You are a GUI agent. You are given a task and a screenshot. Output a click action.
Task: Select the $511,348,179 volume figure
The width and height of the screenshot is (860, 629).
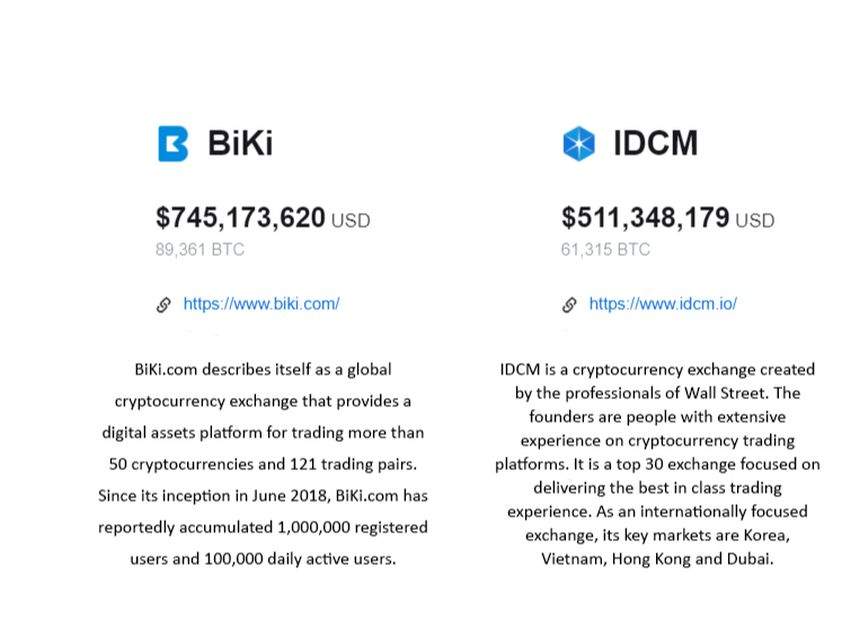tap(645, 217)
